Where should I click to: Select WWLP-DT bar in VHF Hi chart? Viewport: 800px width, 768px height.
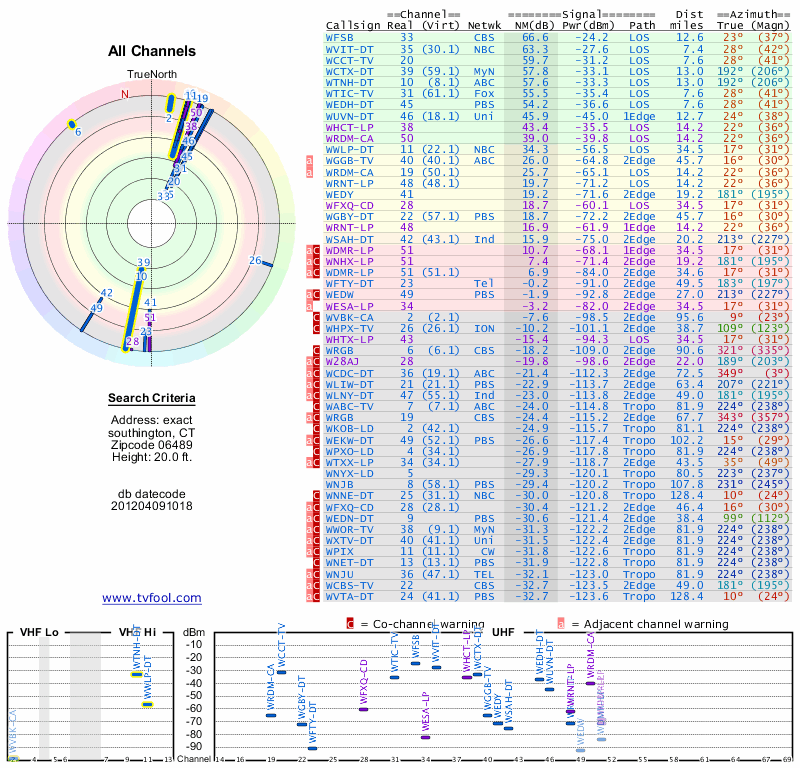point(147,705)
